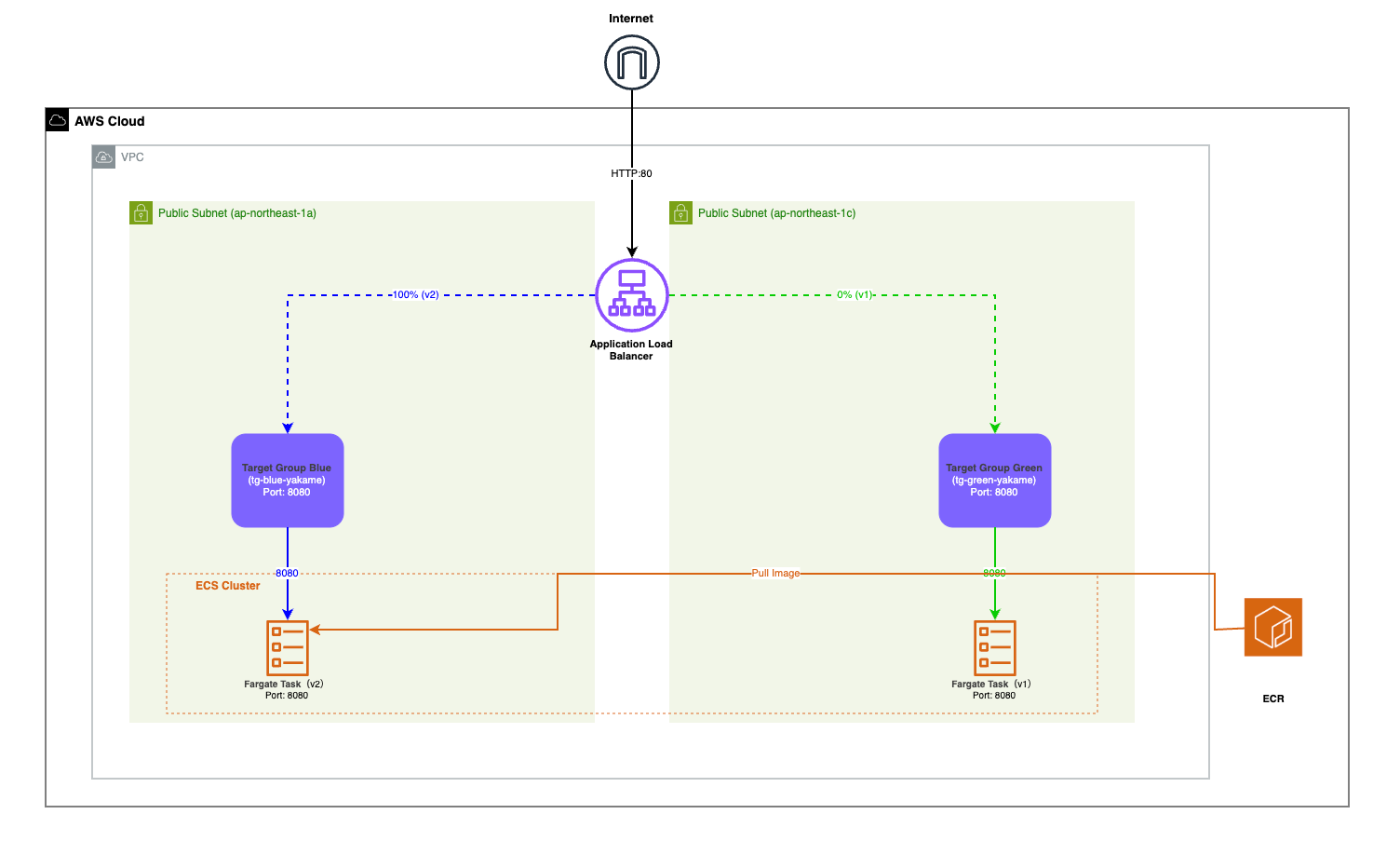1400x855 pixels.
Task: Click the AWS Cloud label
Action: pyautogui.click(x=110, y=121)
